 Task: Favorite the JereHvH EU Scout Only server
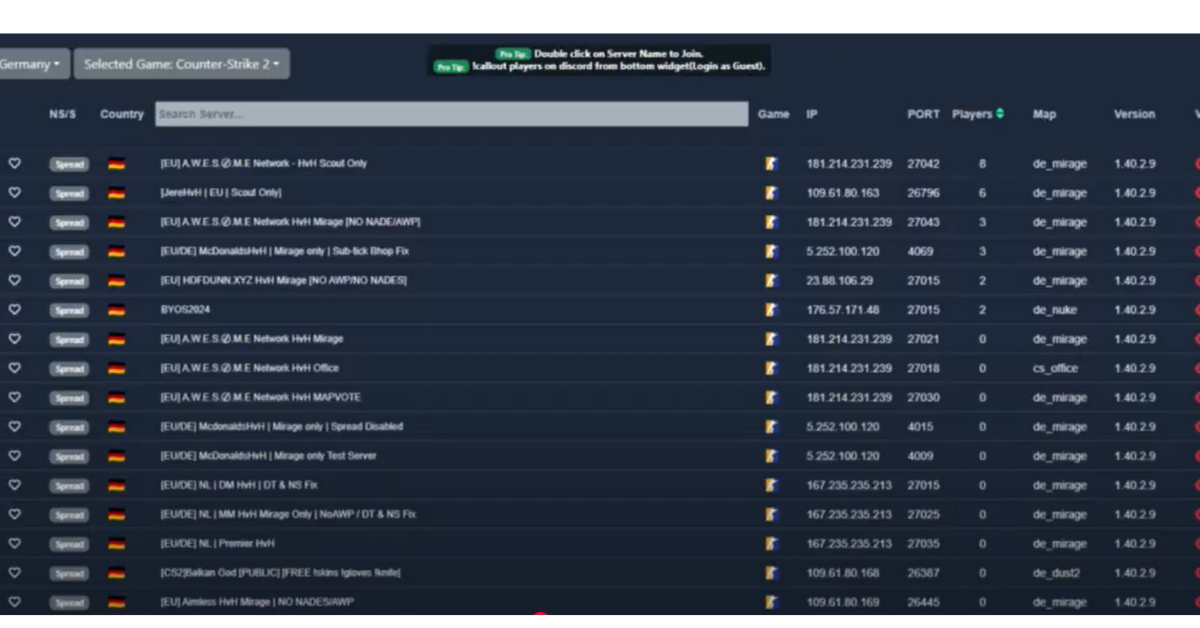click(x=15, y=192)
